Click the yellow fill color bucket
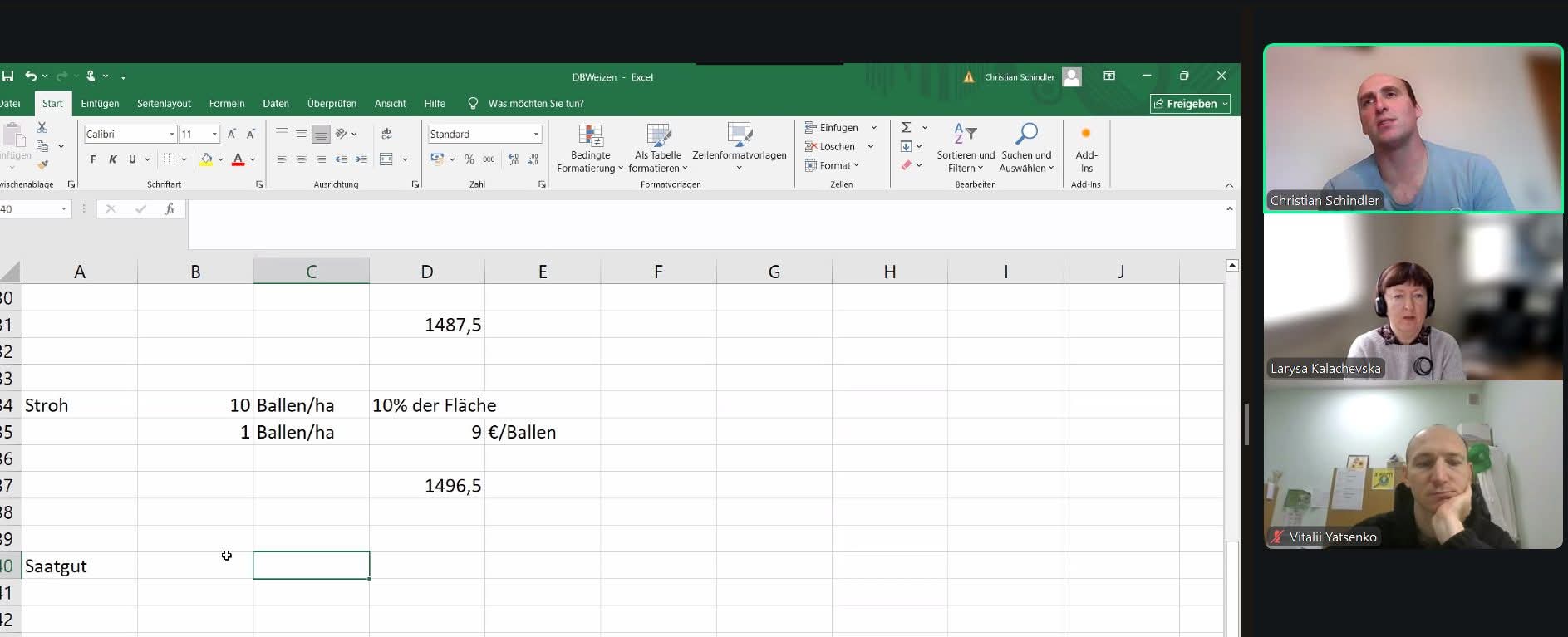Viewport: 1568px width, 637px height. click(x=206, y=159)
